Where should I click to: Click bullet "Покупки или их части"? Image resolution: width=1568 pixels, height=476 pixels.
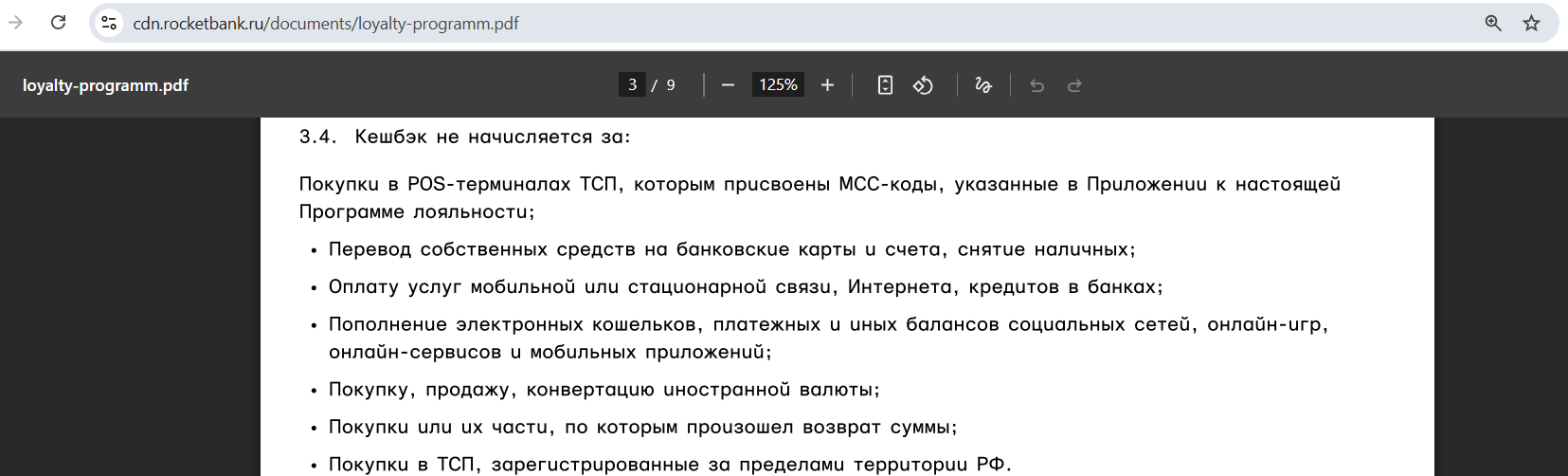pos(642,427)
